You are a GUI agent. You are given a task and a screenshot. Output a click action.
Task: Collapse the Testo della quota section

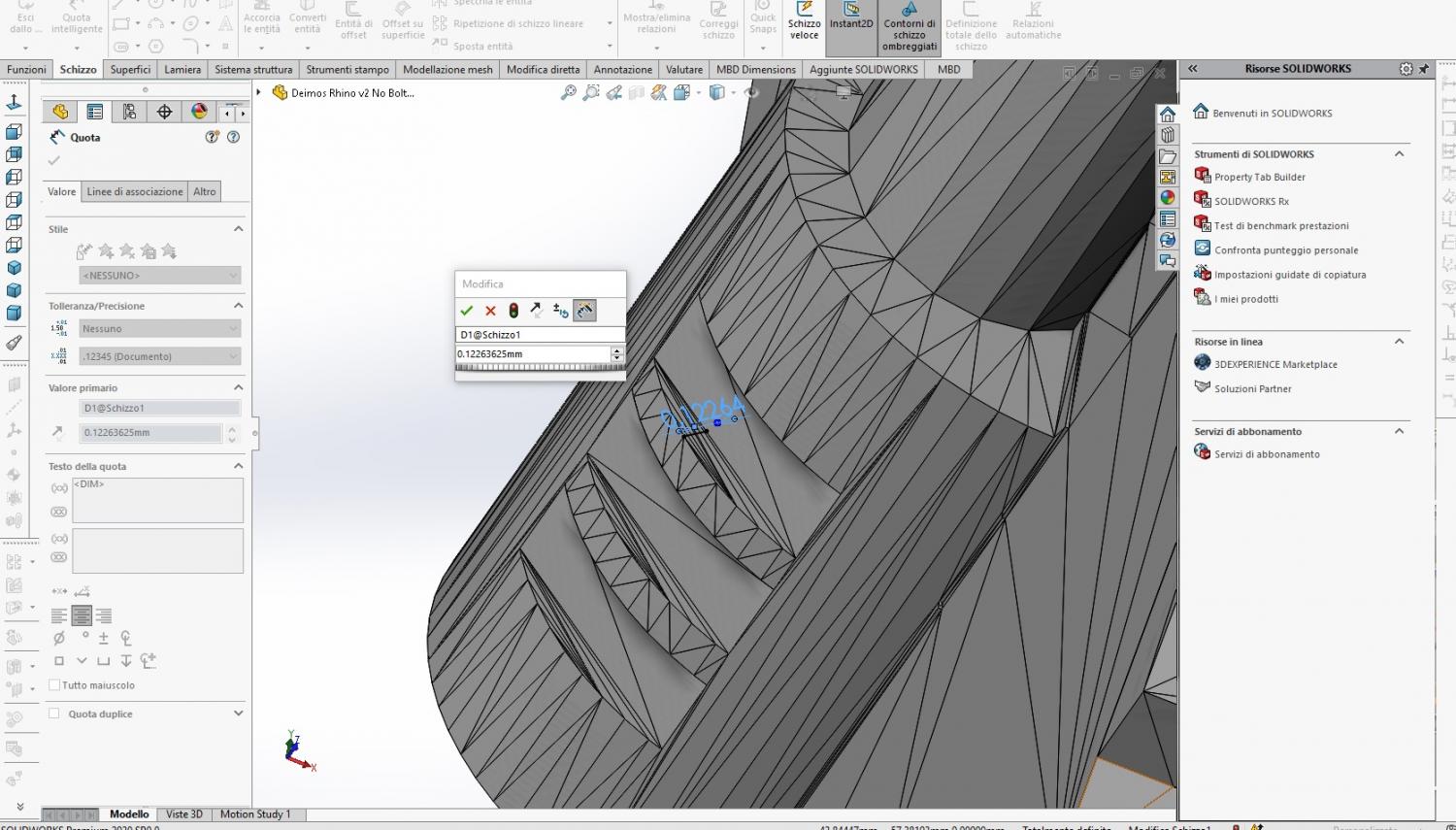click(238, 466)
